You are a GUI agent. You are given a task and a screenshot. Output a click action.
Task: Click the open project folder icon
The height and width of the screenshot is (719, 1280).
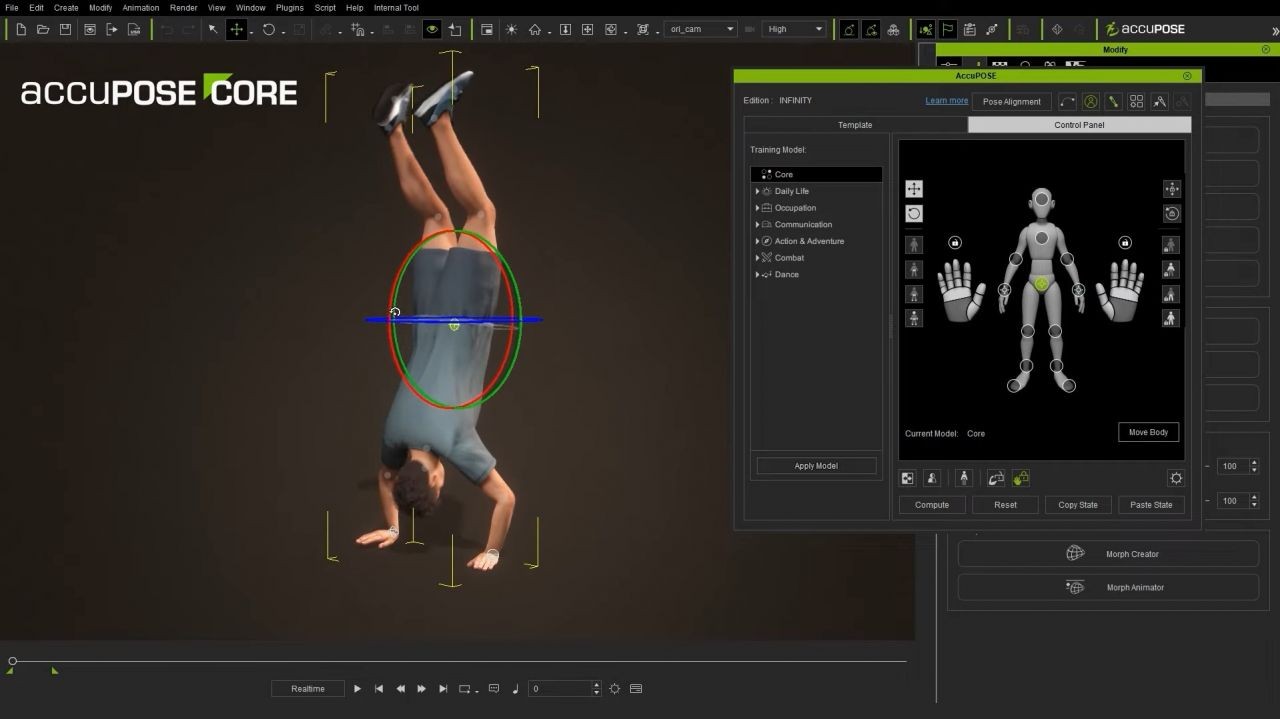point(43,30)
